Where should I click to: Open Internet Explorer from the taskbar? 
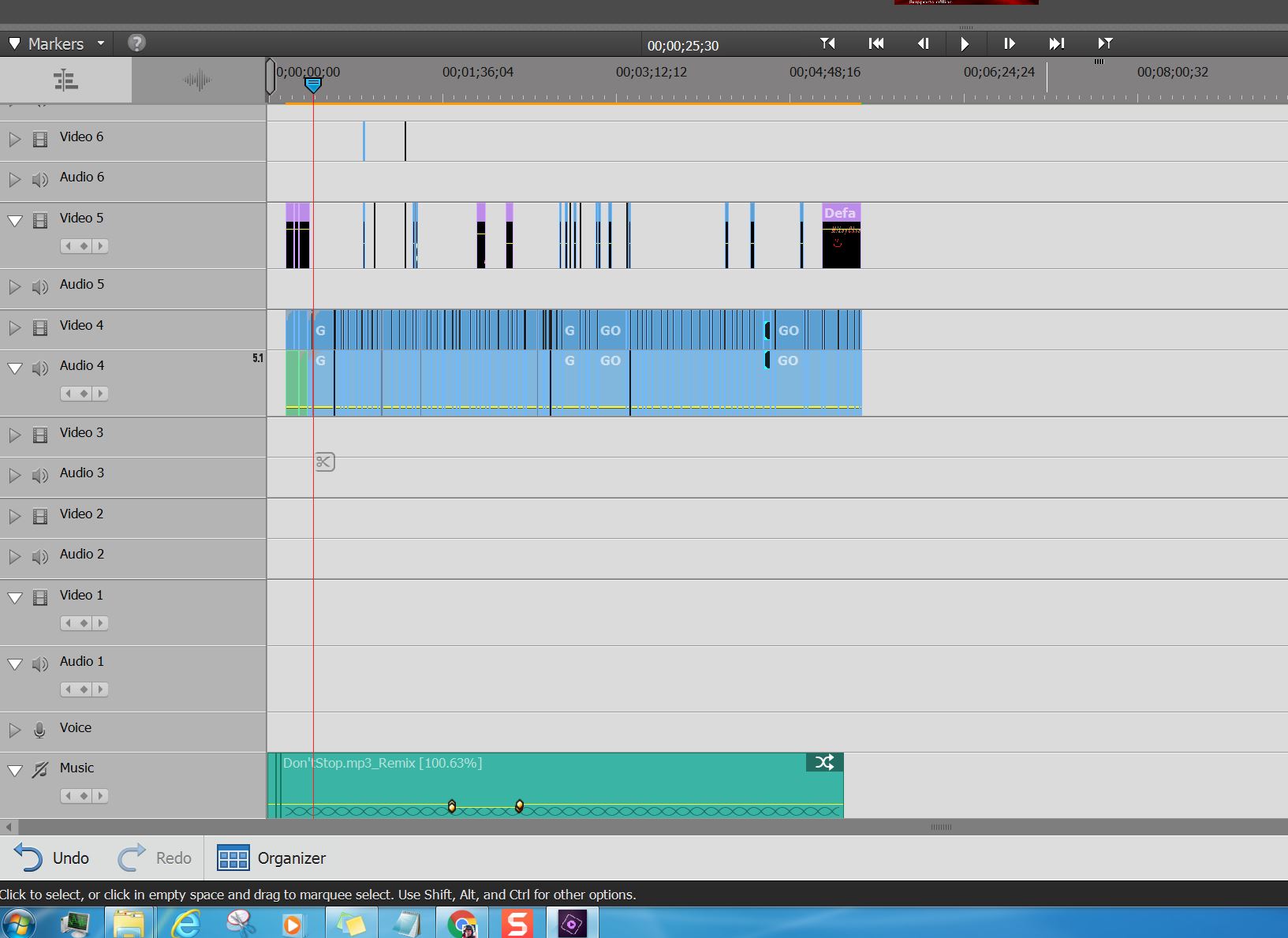click(x=185, y=923)
